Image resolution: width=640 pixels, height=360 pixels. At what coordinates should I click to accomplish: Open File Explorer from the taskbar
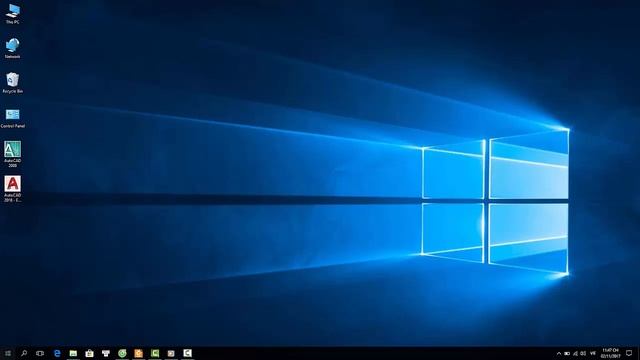click(x=73, y=353)
